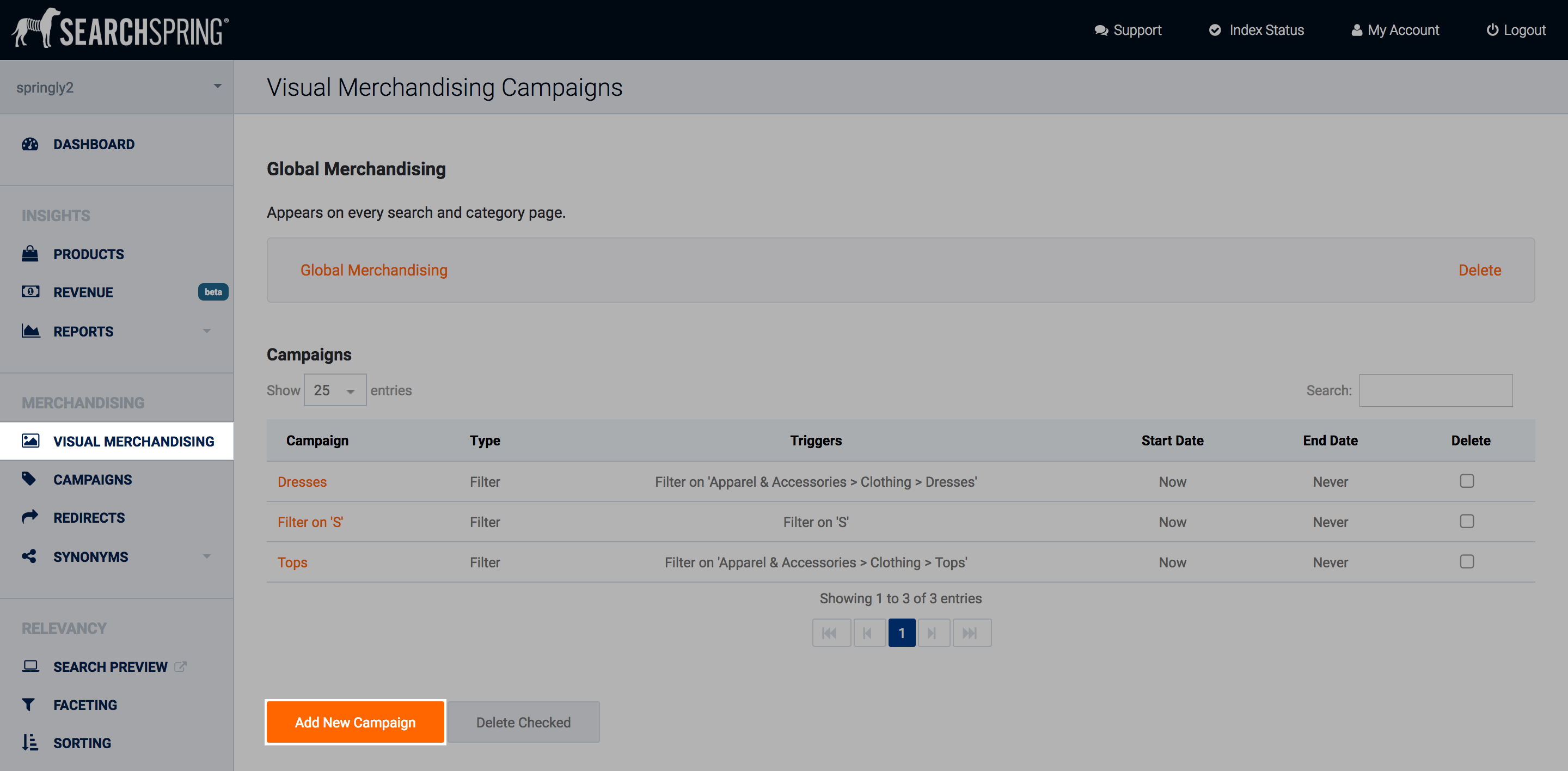
Task: Open the Global Merchandising link
Action: 373,270
